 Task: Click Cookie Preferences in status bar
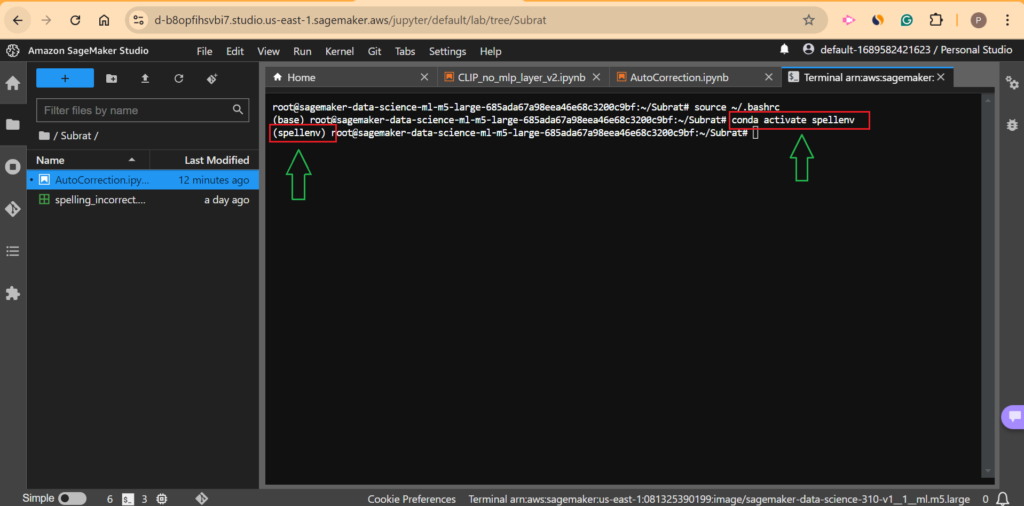coord(411,498)
